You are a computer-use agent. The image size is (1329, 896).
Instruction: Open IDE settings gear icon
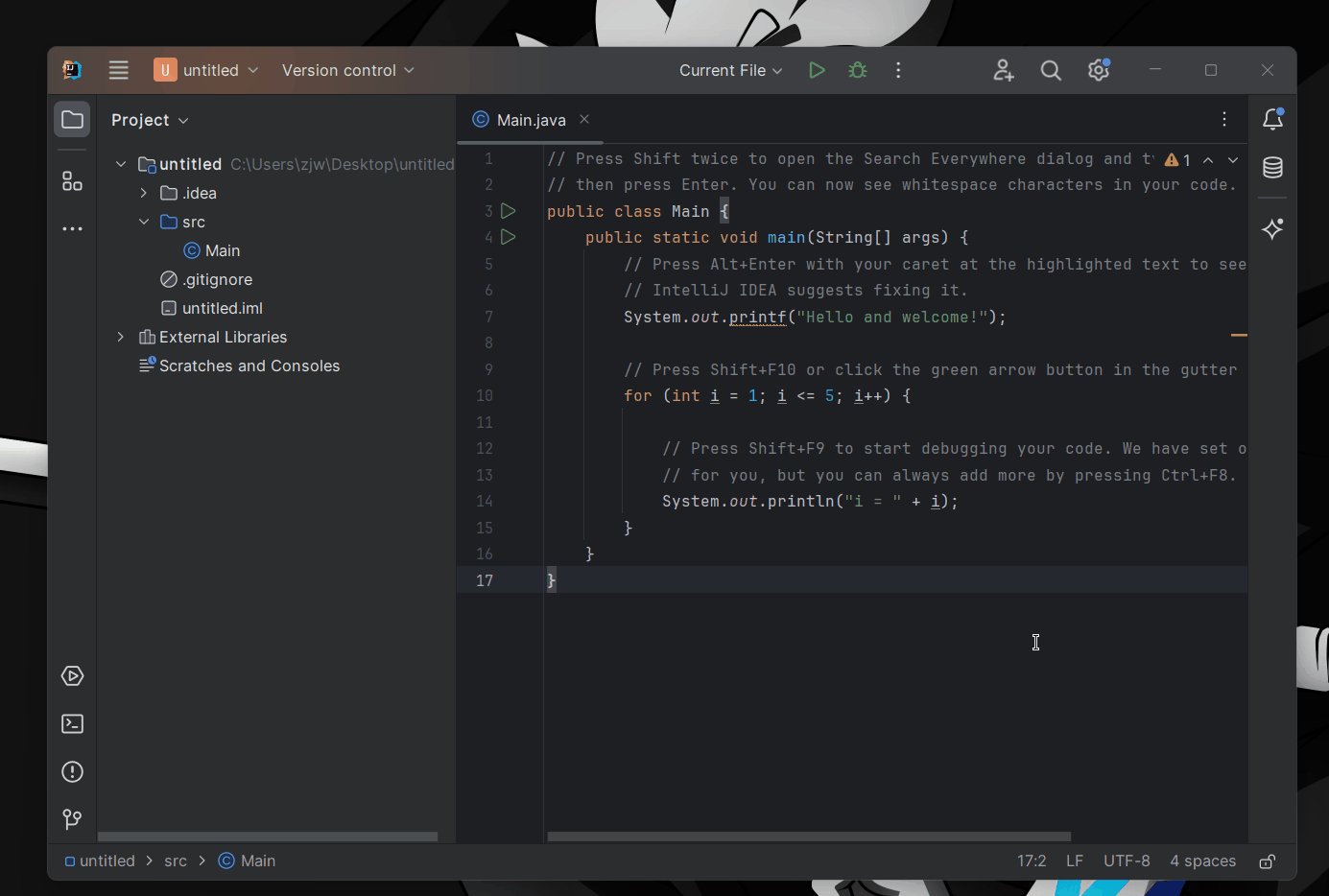coord(1099,70)
